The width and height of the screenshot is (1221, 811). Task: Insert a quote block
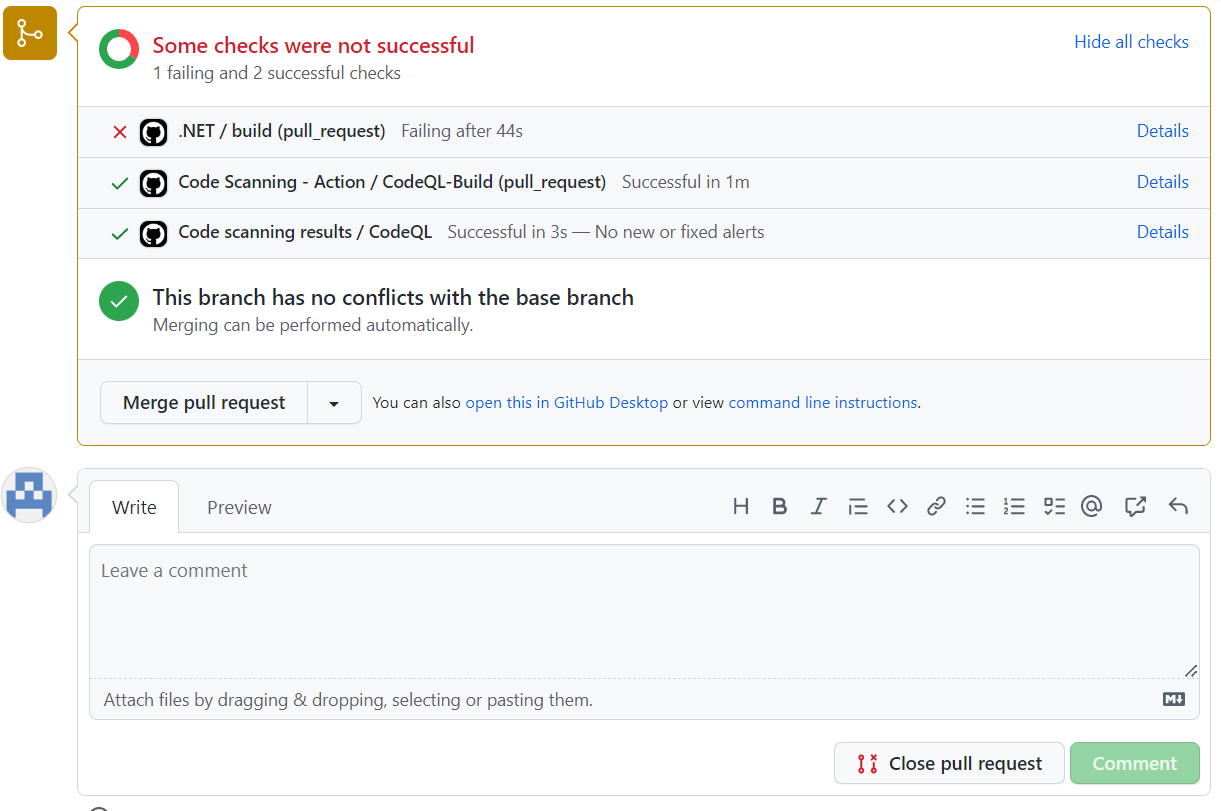coord(858,506)
